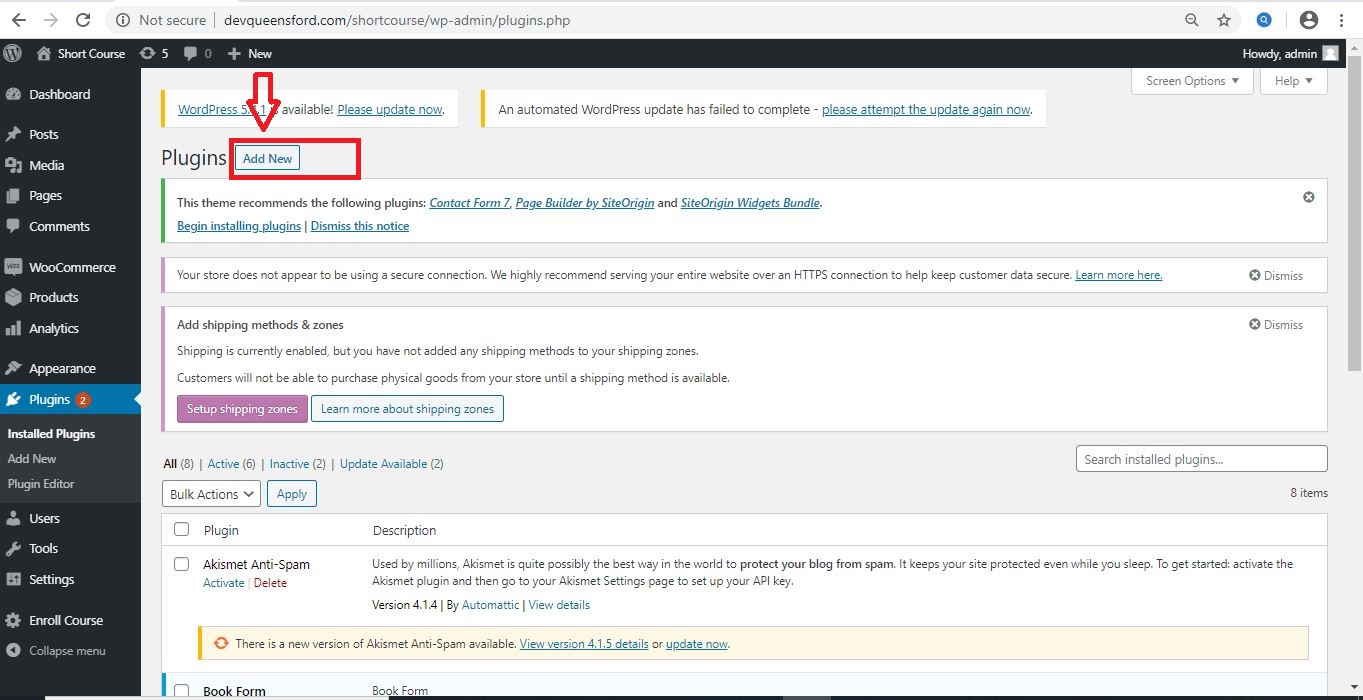Filter plugins by Active (6)

pos(231,464)
